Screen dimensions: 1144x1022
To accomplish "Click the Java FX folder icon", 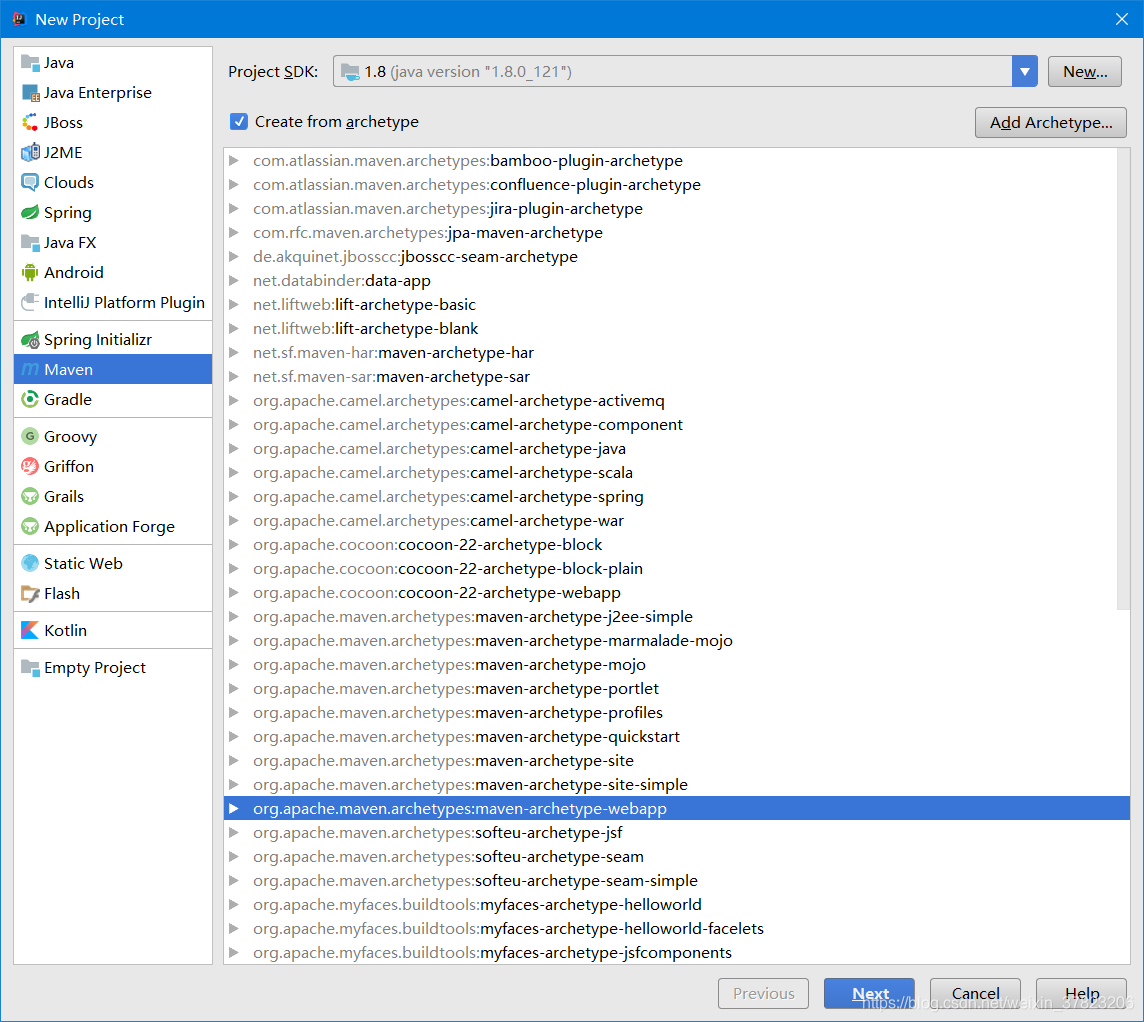I will tap(30, 242).
